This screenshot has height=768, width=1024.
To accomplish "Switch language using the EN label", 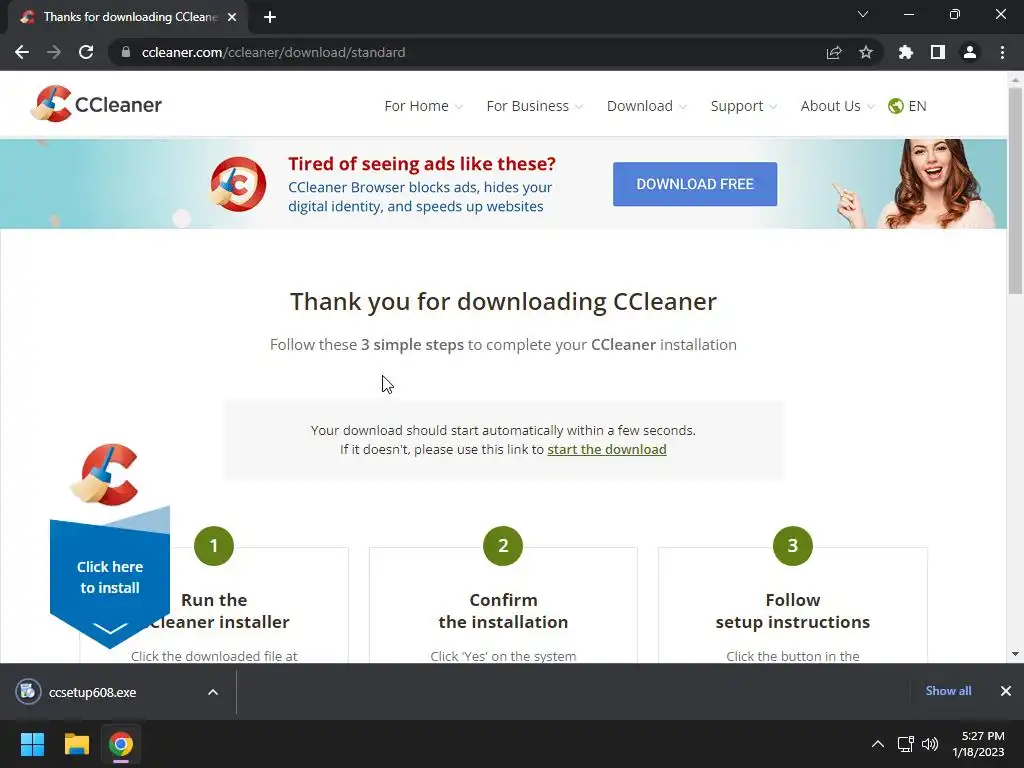I will click(x=917, y=106).
